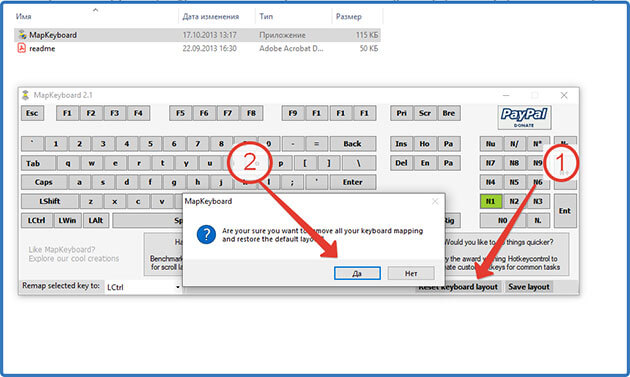The height and width of the screenshot is (377, 630).
Task: Select the Ho (Home) key
Action: 425,144
